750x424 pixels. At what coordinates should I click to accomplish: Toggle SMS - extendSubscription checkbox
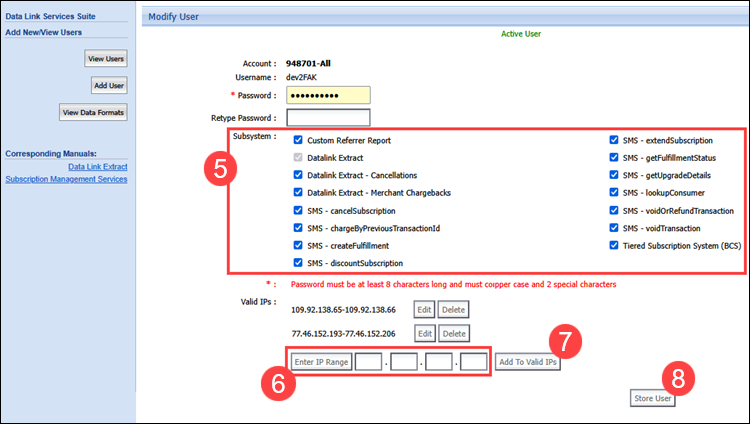pyautogui.click(x=614, y=141)
